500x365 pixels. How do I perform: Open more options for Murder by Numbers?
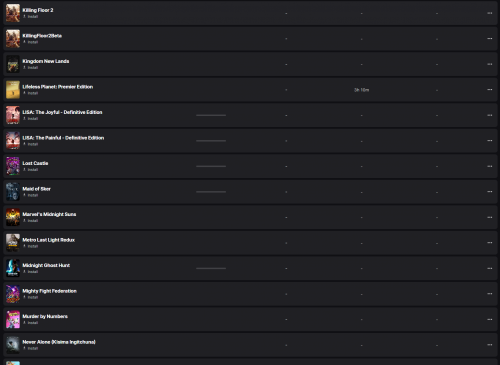tap(490, 319)
